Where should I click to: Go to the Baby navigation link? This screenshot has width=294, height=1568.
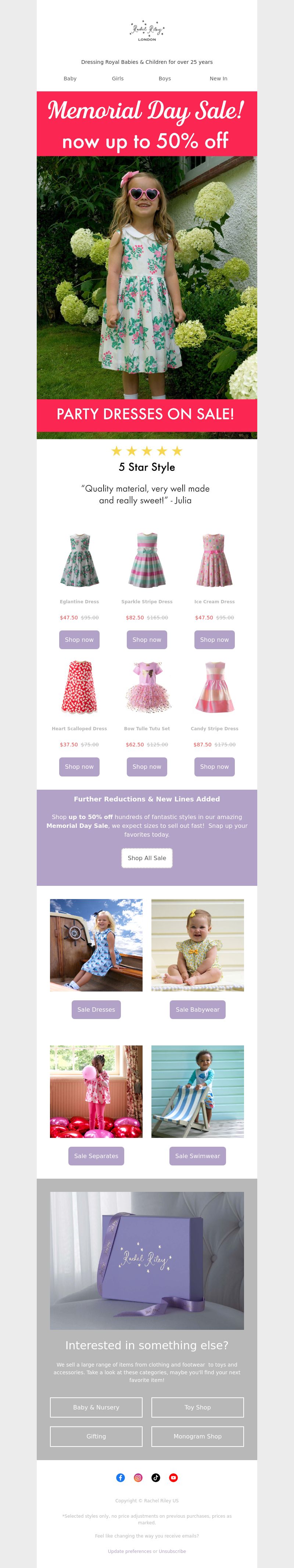70,79
